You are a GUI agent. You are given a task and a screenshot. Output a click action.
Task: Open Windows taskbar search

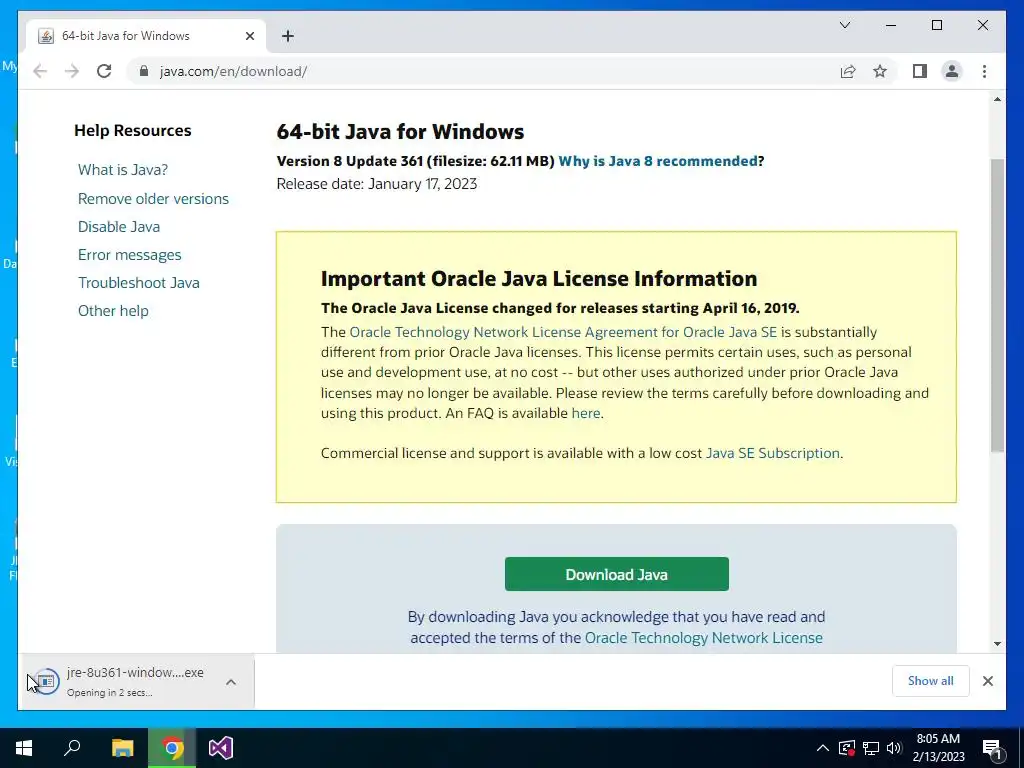pyautogui.click(x=72, y=748)
